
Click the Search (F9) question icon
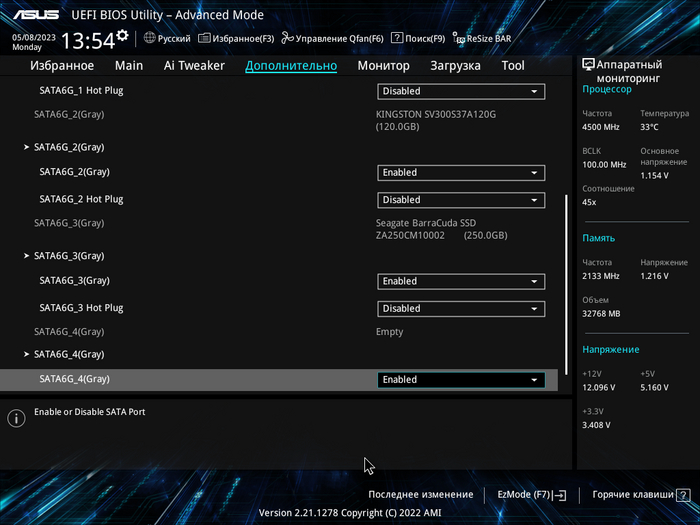coord(397,38)
